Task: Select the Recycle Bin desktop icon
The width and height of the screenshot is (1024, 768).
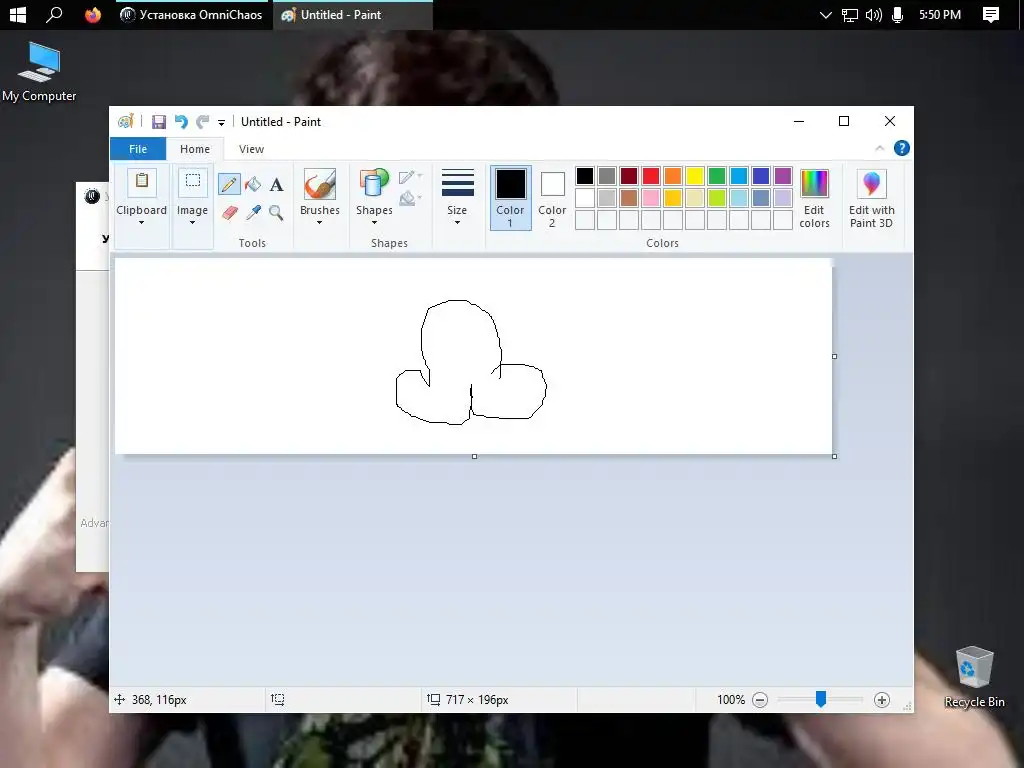Action: [974, 677]
